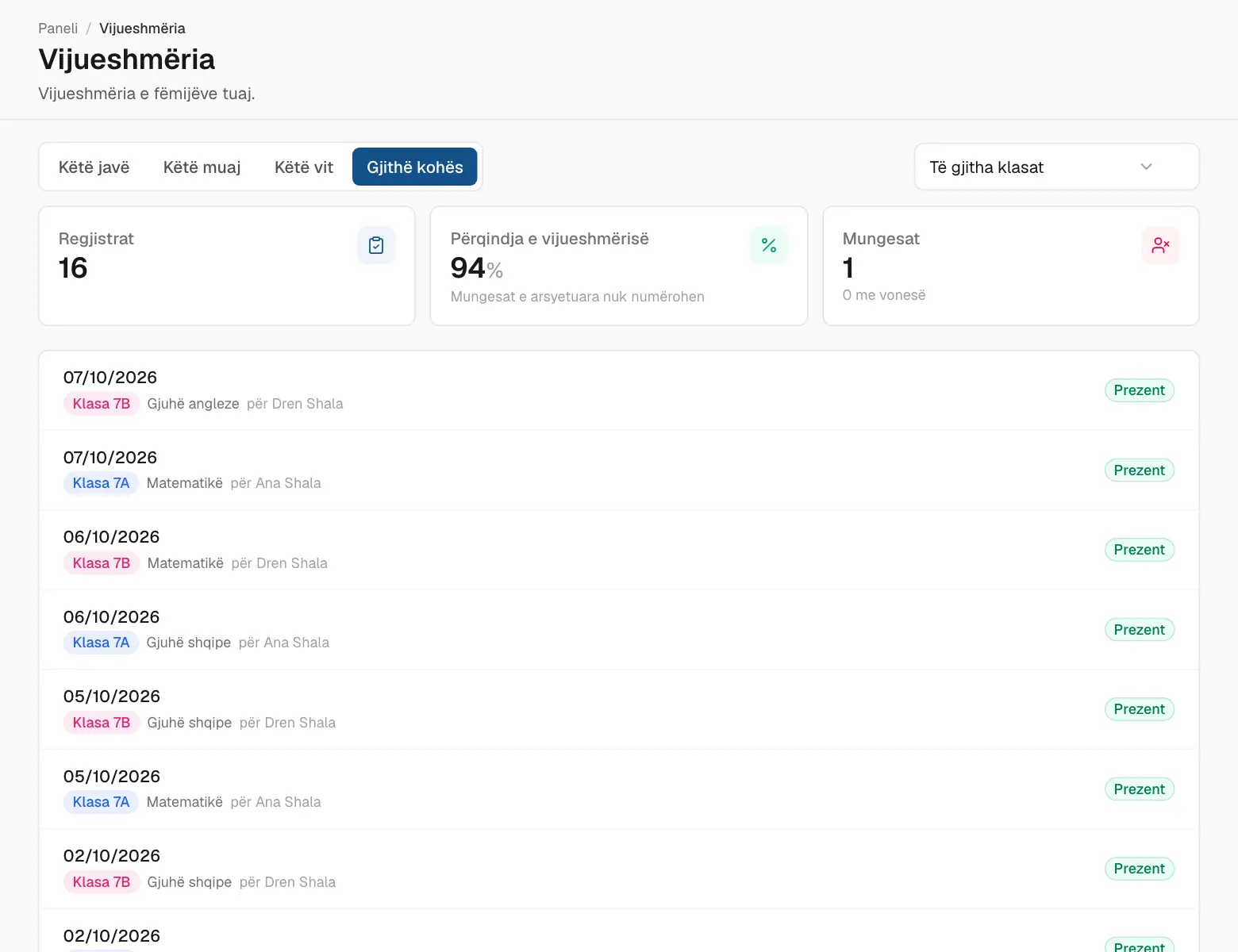Choose the Këtë vit tab
This screenshot has width=1238, height=952.
click(304, 167)
